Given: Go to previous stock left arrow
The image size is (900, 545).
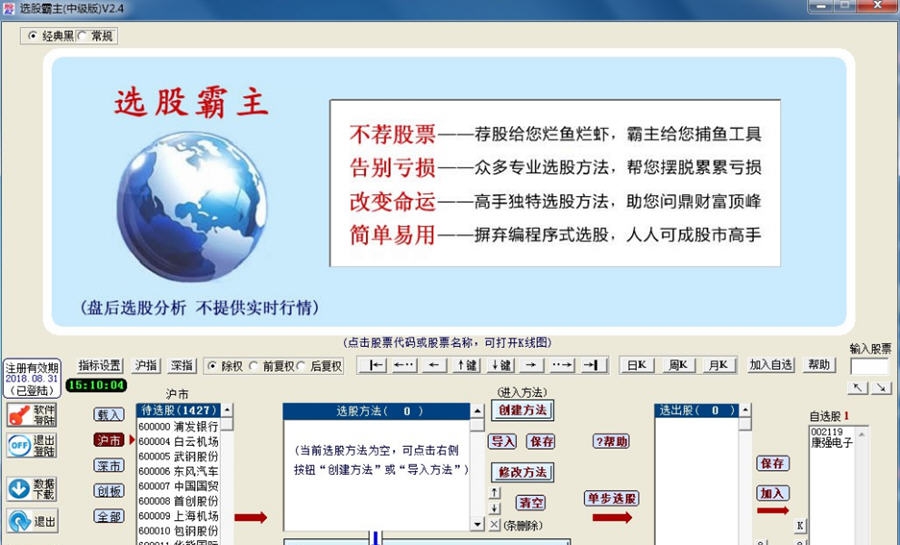Looking at the screenshot, I should coord(435,365).
